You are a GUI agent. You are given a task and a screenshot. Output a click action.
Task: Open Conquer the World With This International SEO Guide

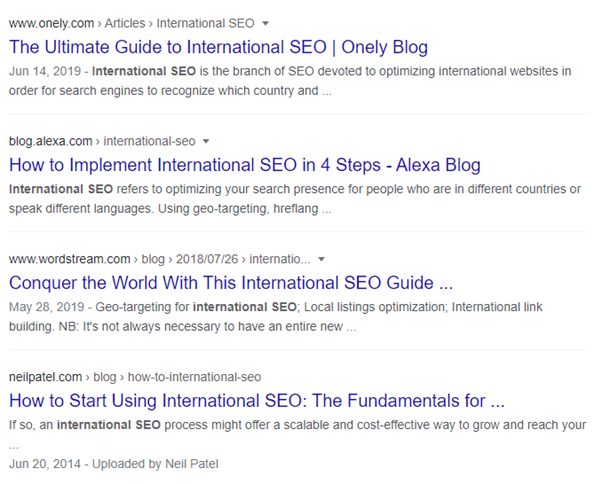[x=231, y=283]
